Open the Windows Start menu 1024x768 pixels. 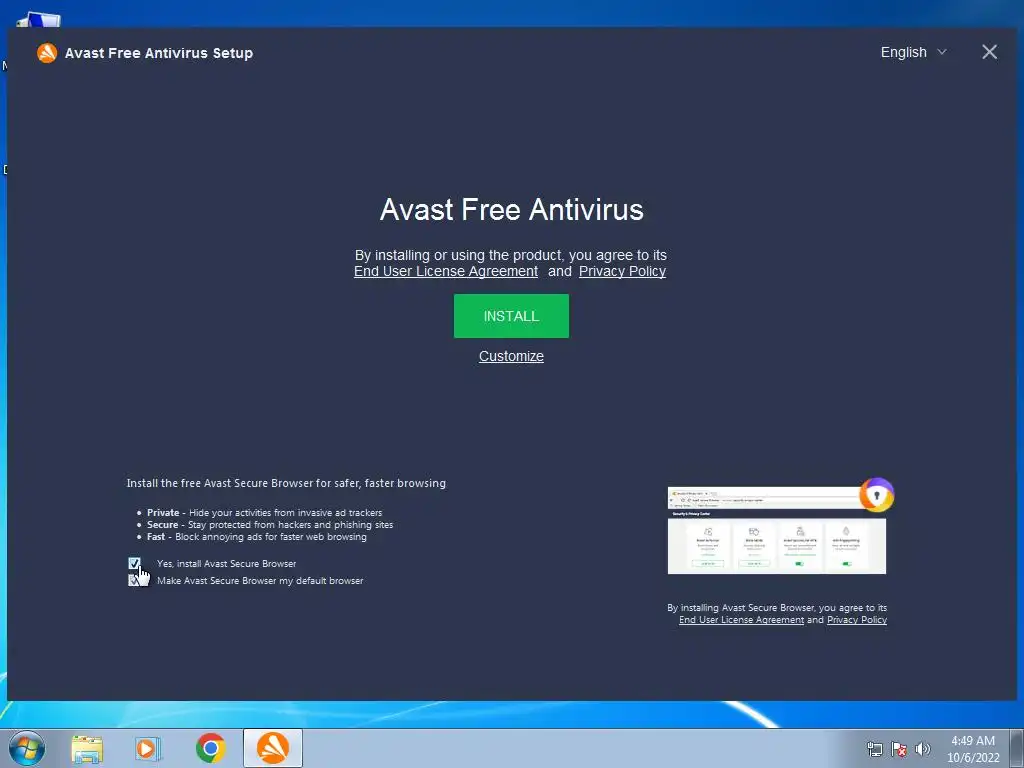click(27, 748)
